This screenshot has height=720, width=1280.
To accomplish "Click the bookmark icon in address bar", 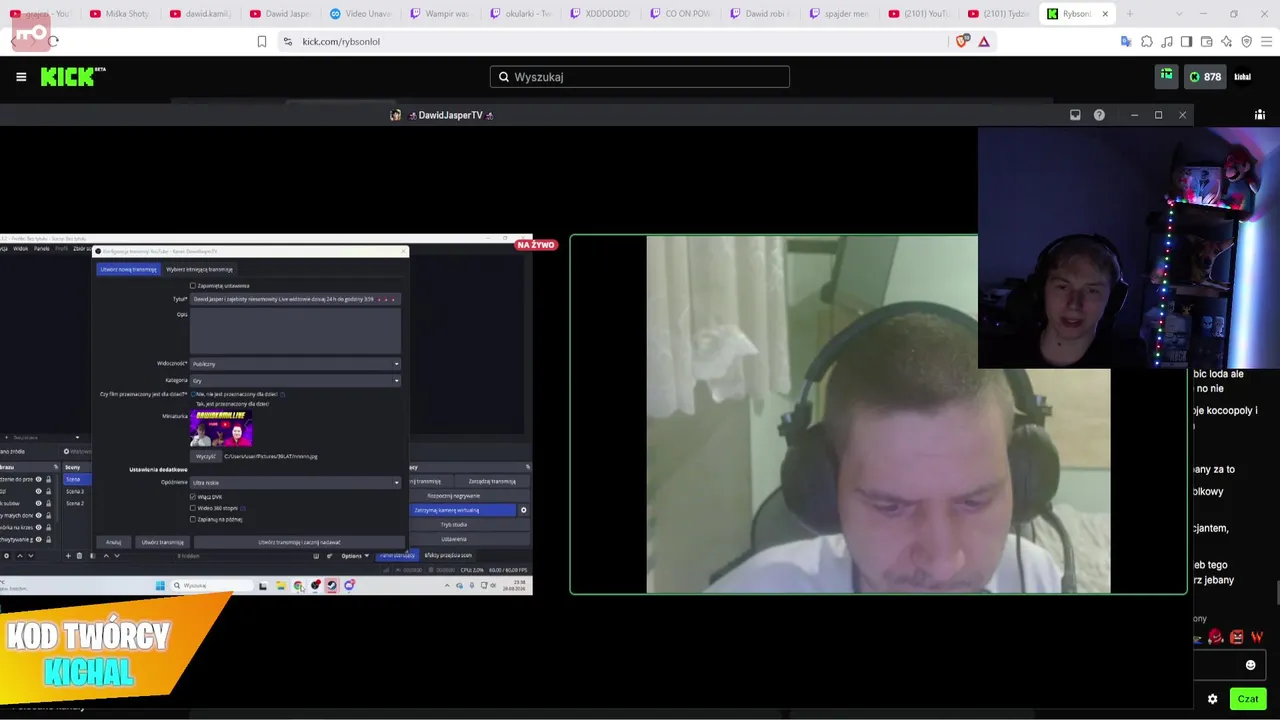I will point(262,41).
